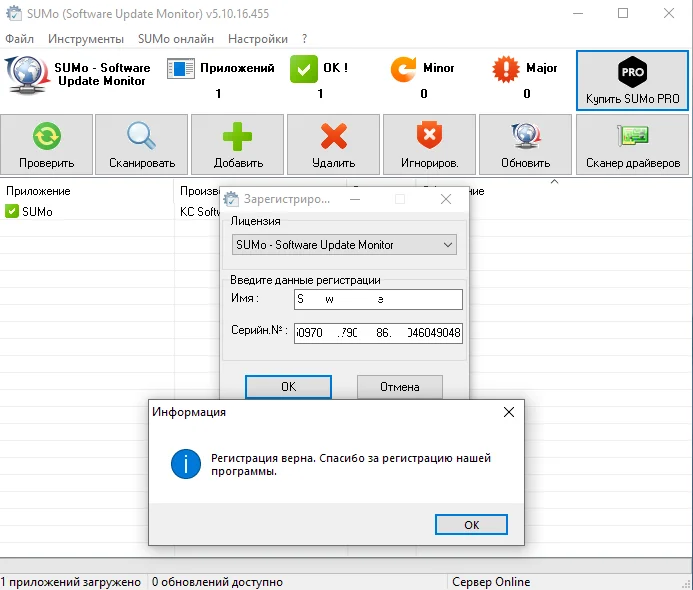Click the green OK checkmark status icon
This screenshot has width=693, height=590.
click(304, 69)
